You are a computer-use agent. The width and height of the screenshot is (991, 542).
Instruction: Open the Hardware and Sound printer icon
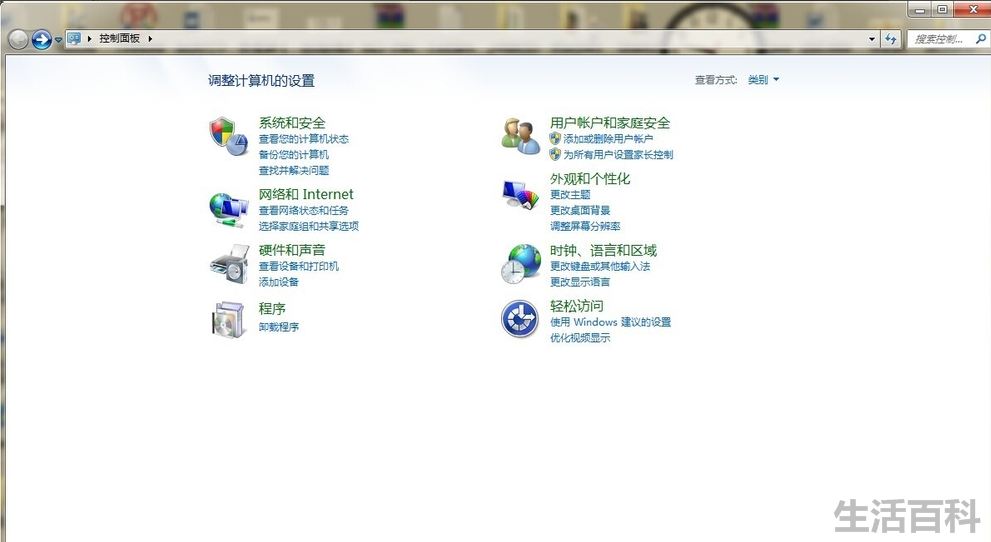[230, 264]
